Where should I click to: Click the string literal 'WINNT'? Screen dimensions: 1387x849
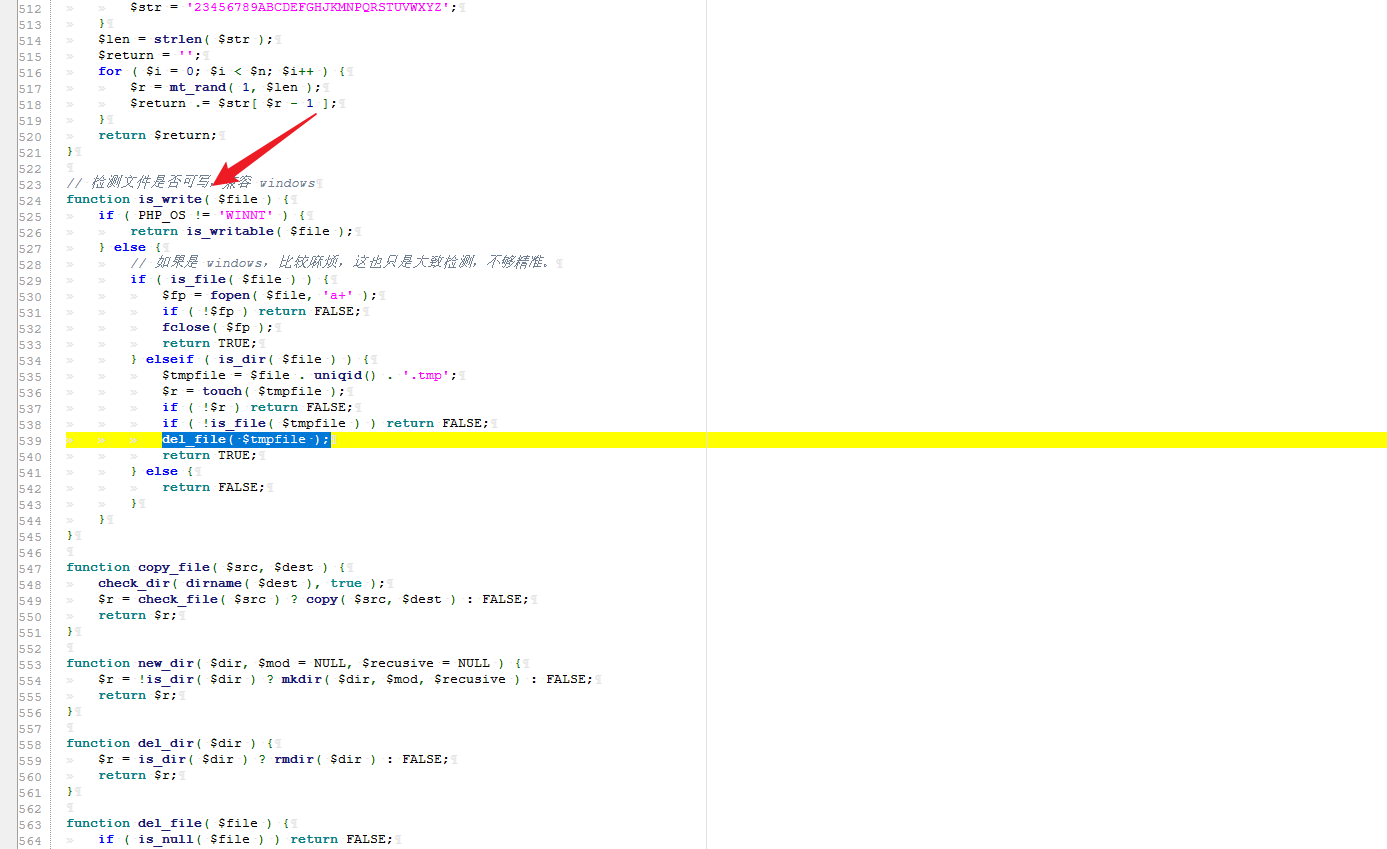coord(245,214)
